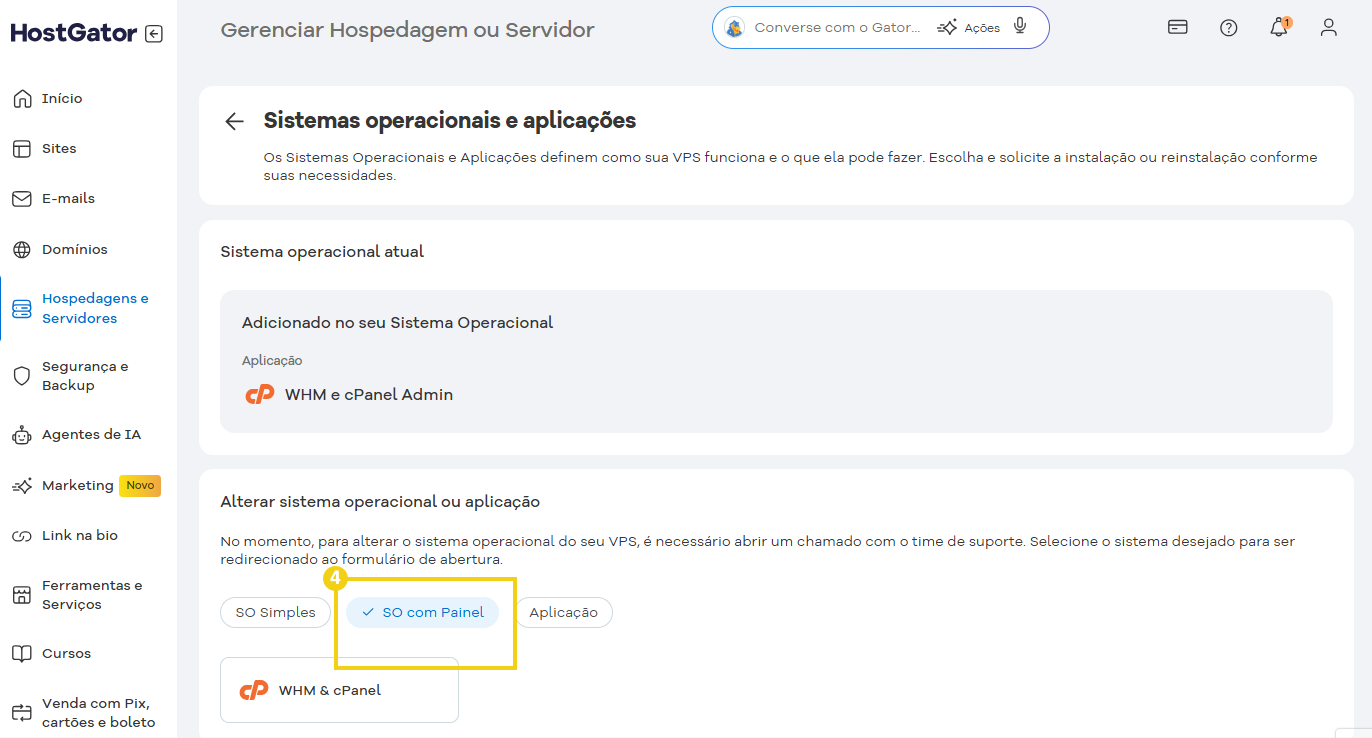1372x738 pixels.
Task: Click the Segurança e Backup shield icon
Action: [x=21, y=375]
